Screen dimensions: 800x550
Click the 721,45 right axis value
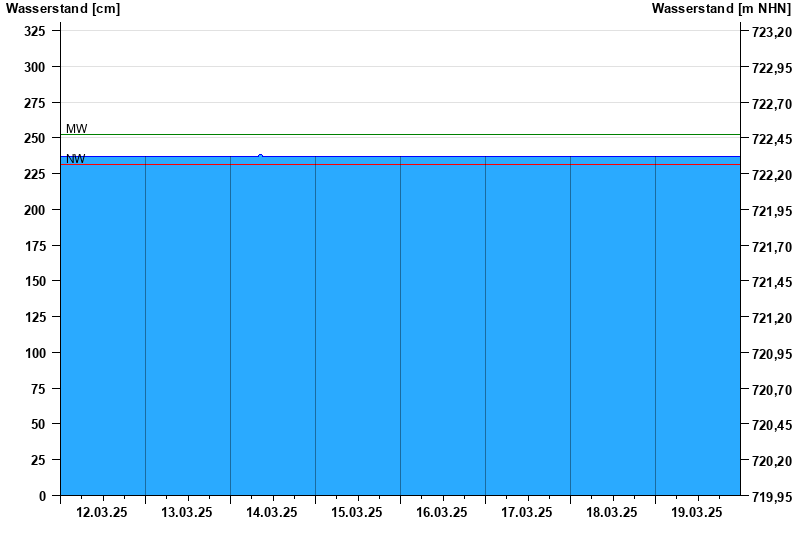(x=772, y=282)
